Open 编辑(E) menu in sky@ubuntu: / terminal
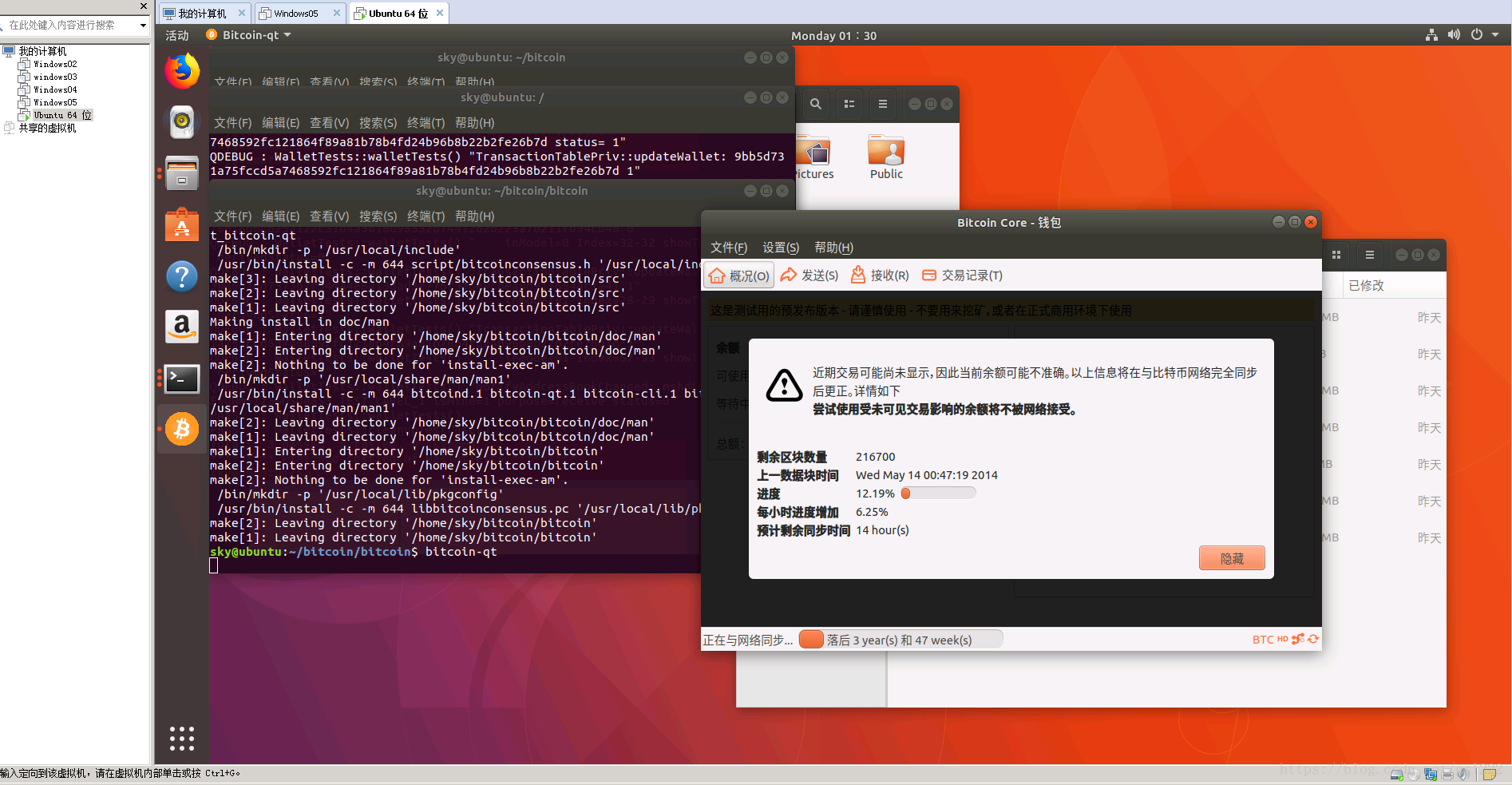This screenshot has height=785, width=1512. pos(280,123)
